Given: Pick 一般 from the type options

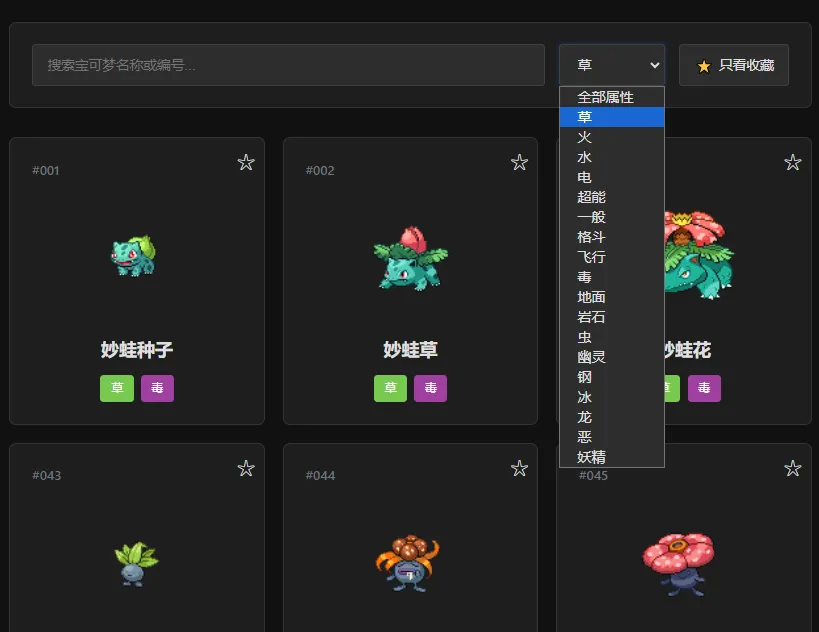Looking at the screenshot, I should point(612,217).
